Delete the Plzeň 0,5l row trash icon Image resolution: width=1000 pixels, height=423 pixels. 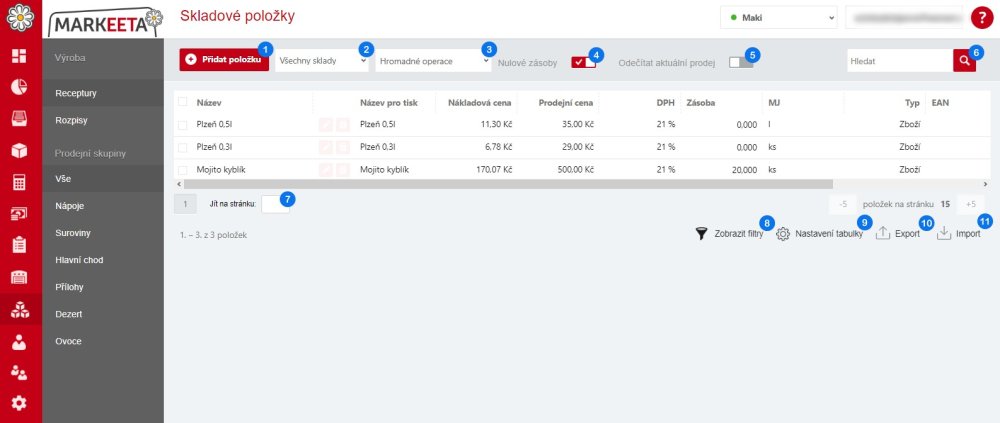click(342, 125)
